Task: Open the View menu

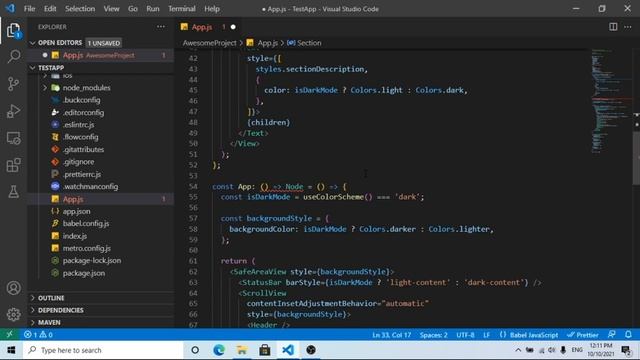Action: click(111, 9)
